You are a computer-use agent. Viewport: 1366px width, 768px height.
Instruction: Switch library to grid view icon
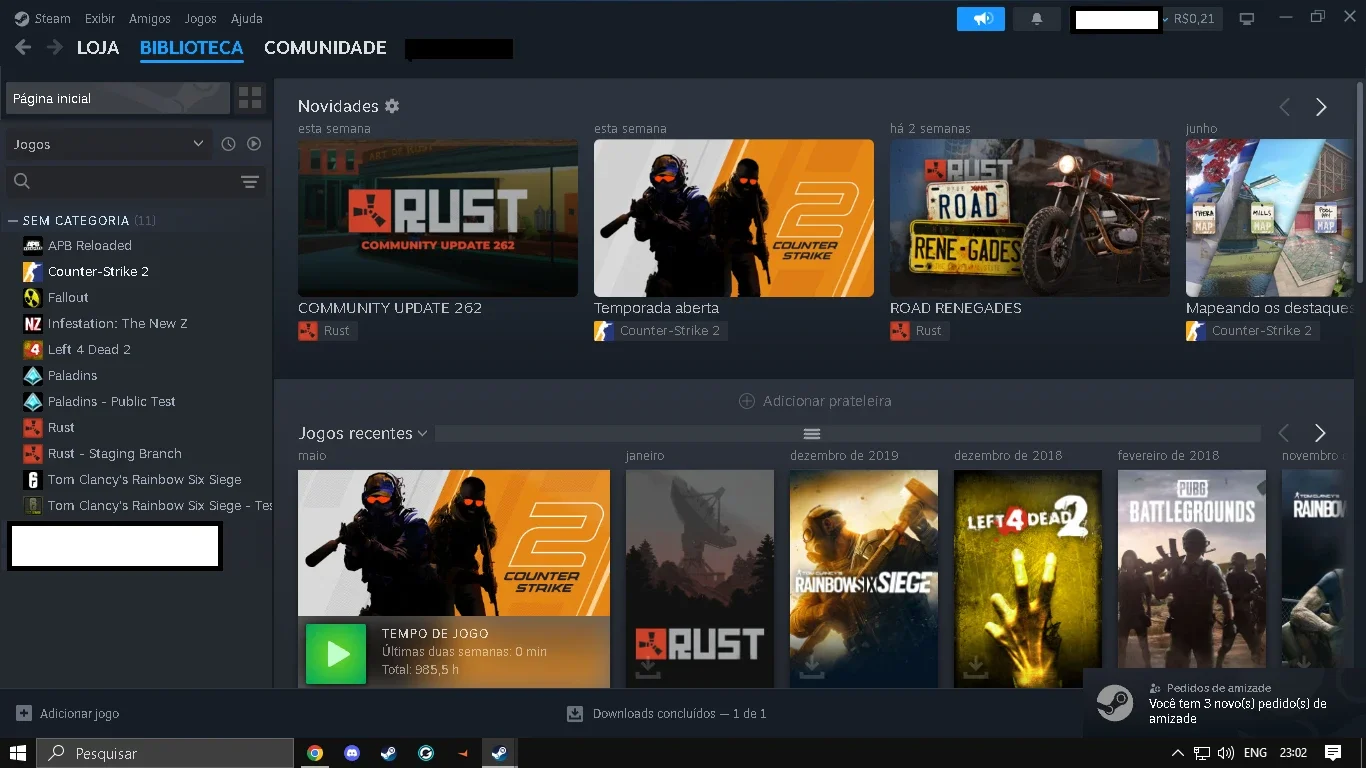250,98
